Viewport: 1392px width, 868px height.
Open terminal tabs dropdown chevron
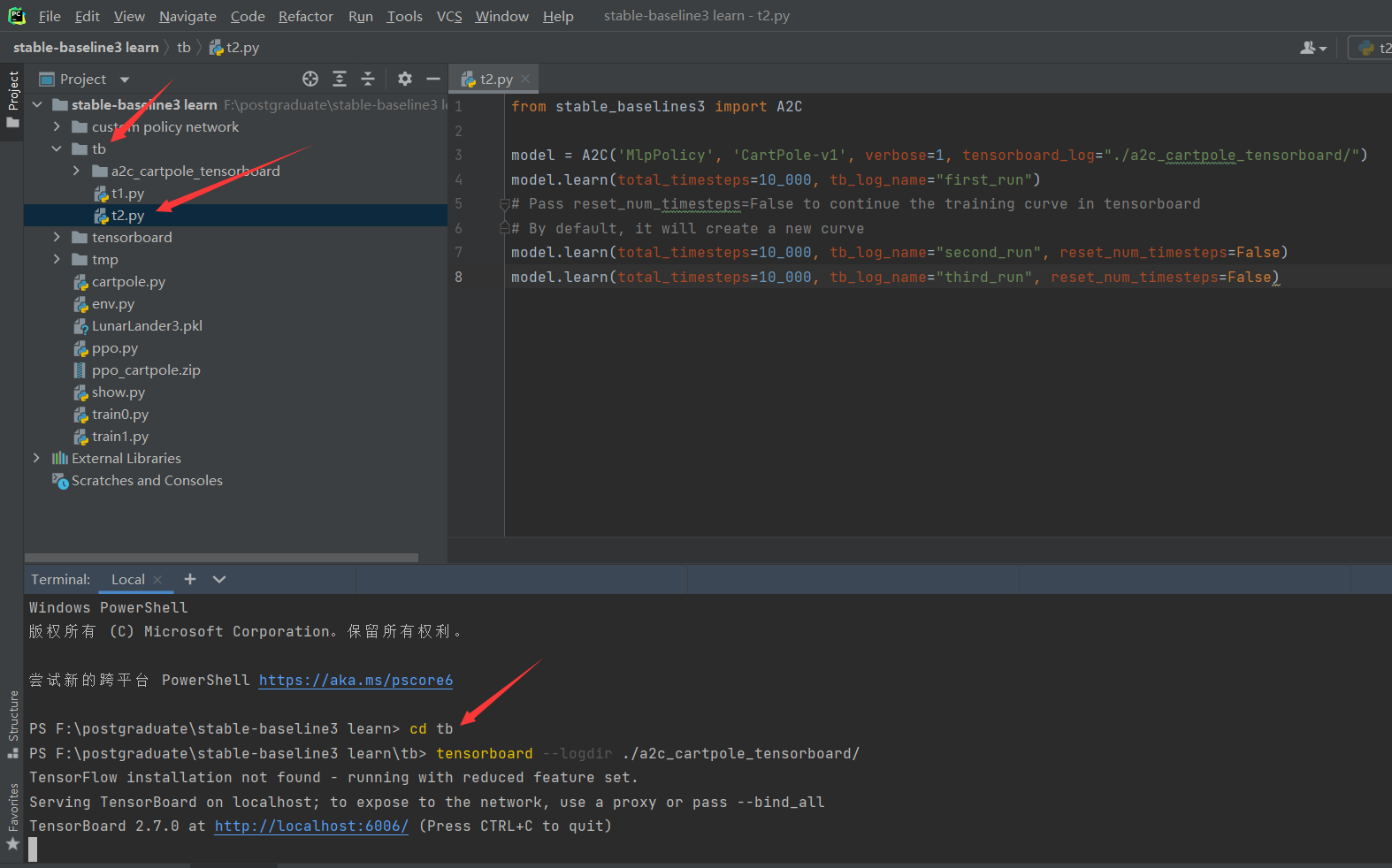tap(219, 579)
